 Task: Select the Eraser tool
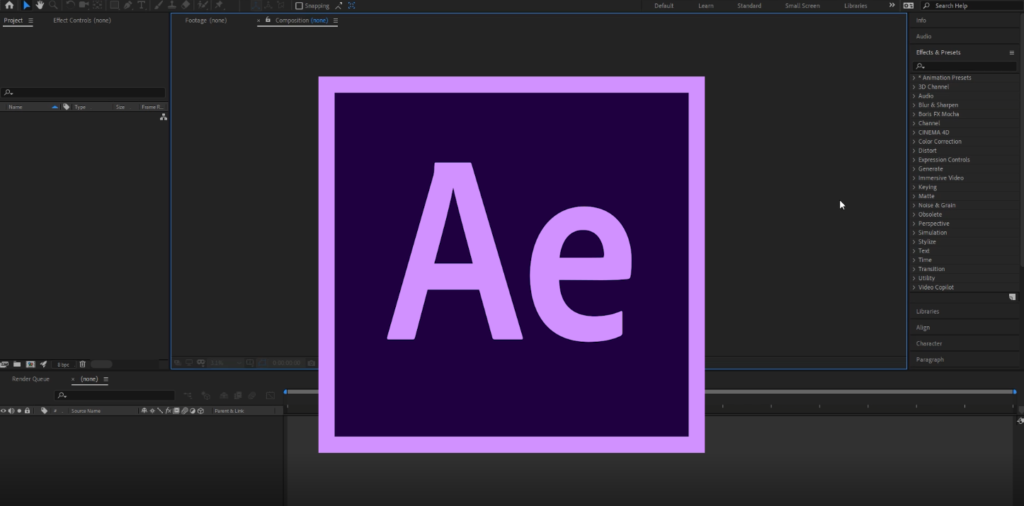186,5
